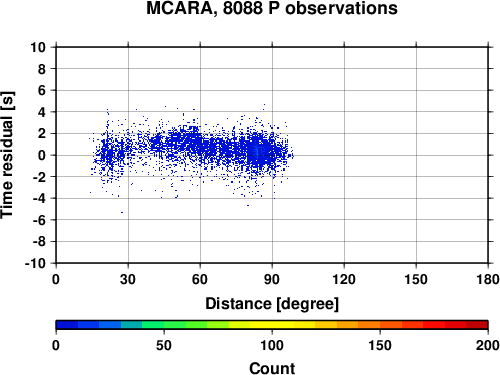Pick the dark red colorbar segment at the high end
This screenshot has width=500, height=375.
(477, 325)
